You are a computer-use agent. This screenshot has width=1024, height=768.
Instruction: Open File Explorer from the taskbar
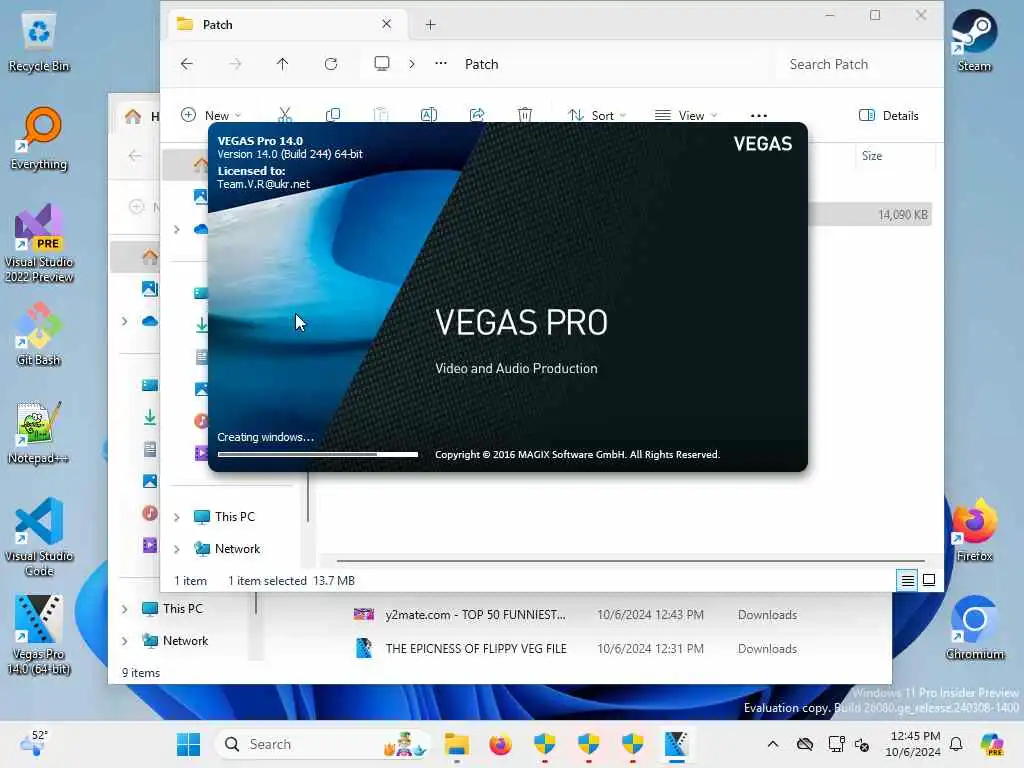tap(456, 744)
